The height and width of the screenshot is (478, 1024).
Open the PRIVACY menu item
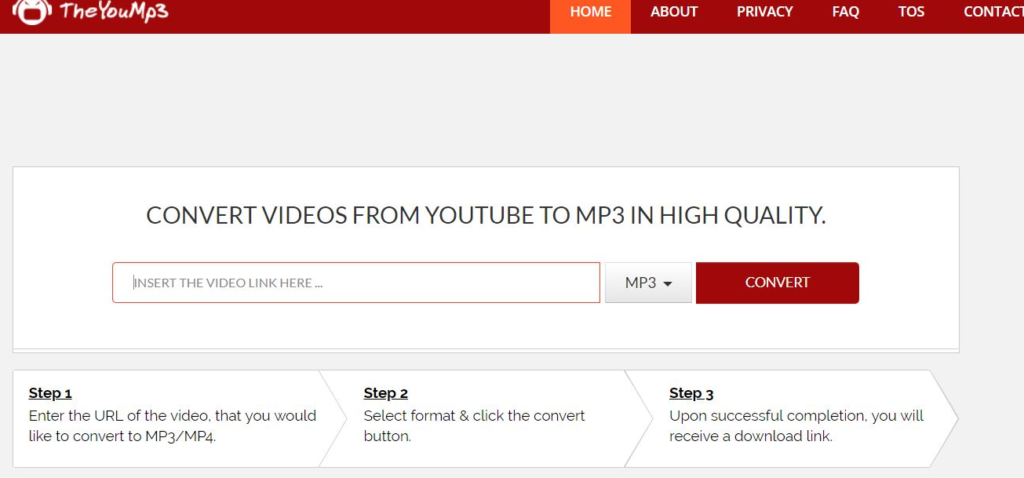(x=765, y=12)
